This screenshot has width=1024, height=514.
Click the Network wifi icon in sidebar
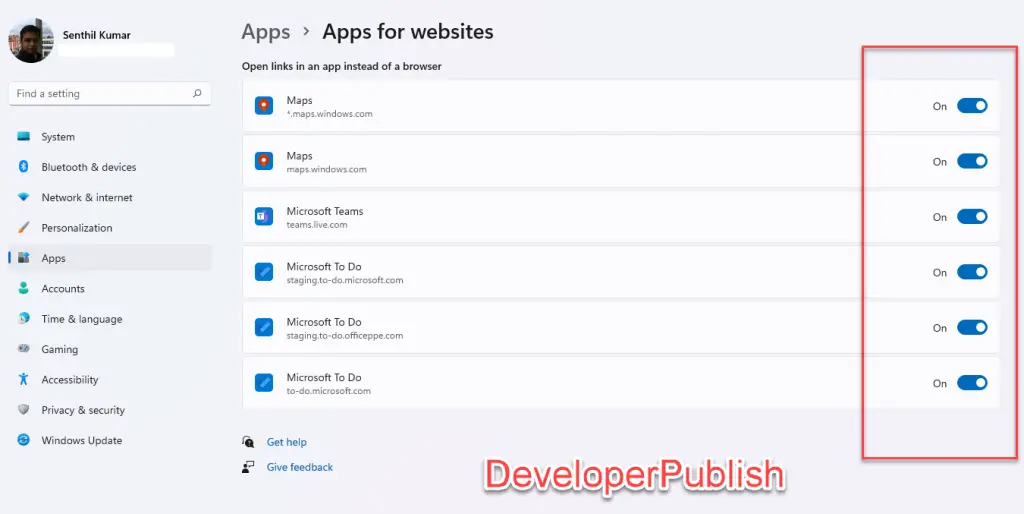pyautogui.click(x=24, y=197)
